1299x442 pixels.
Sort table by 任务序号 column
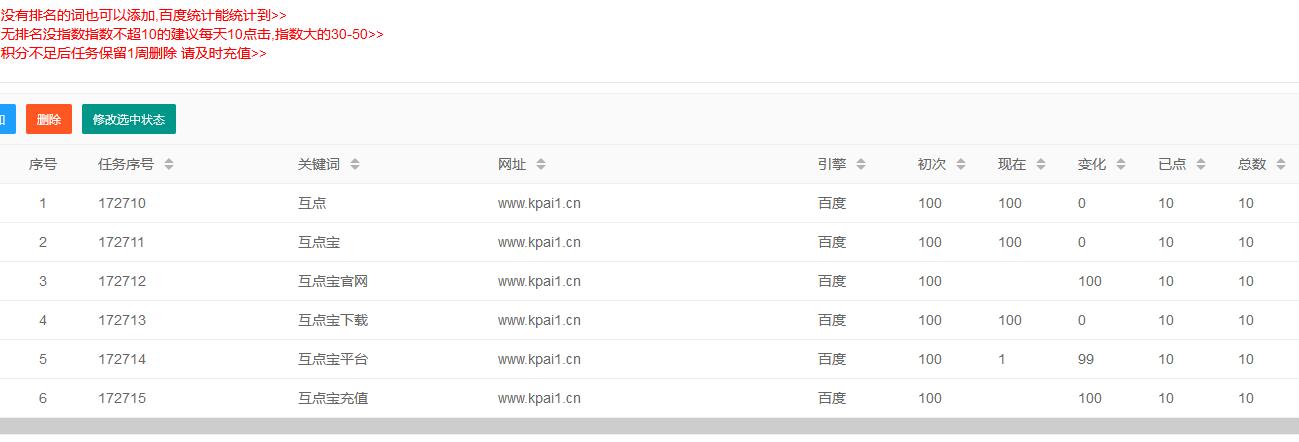coord(169,164)
